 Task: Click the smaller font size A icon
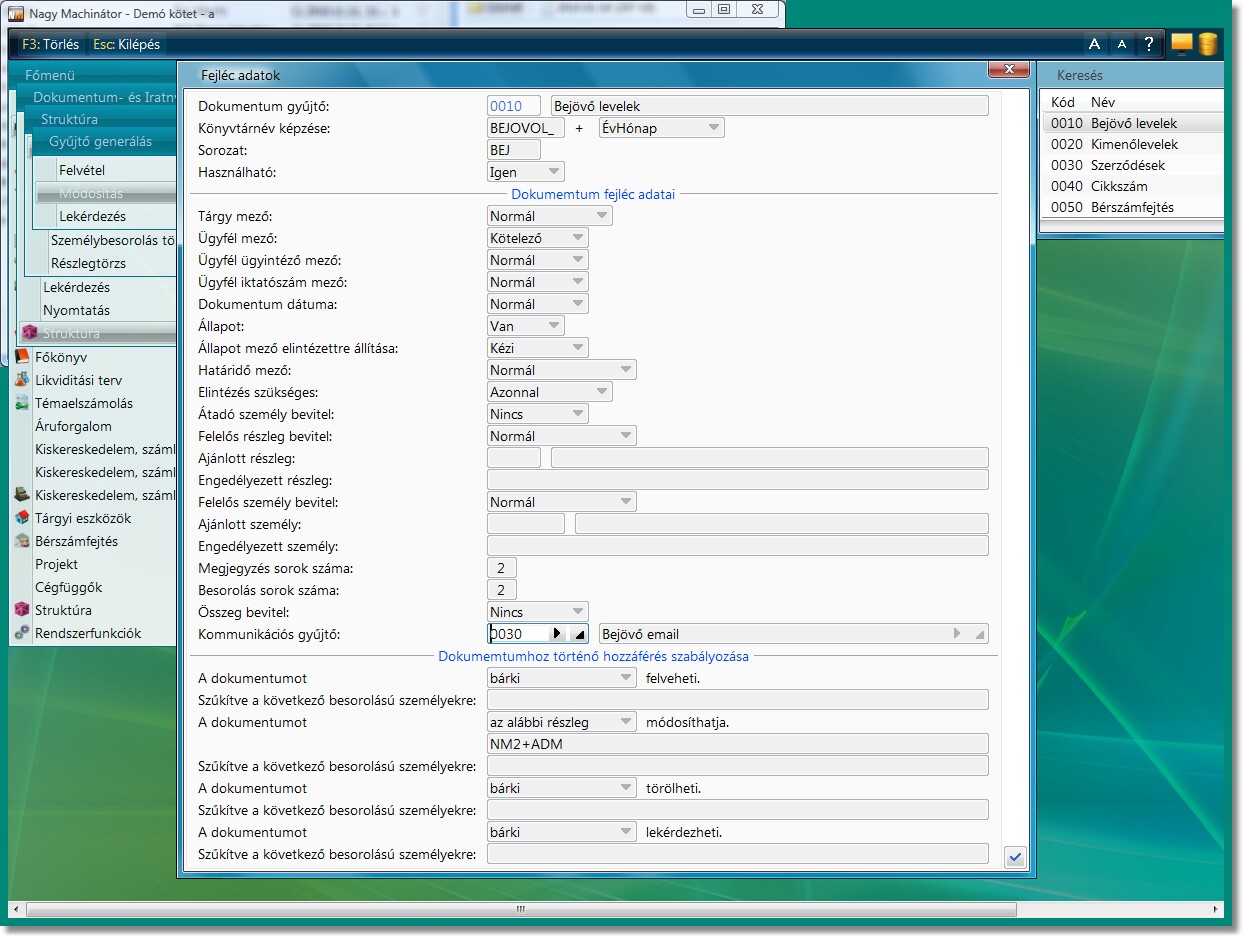point(1121,44)
